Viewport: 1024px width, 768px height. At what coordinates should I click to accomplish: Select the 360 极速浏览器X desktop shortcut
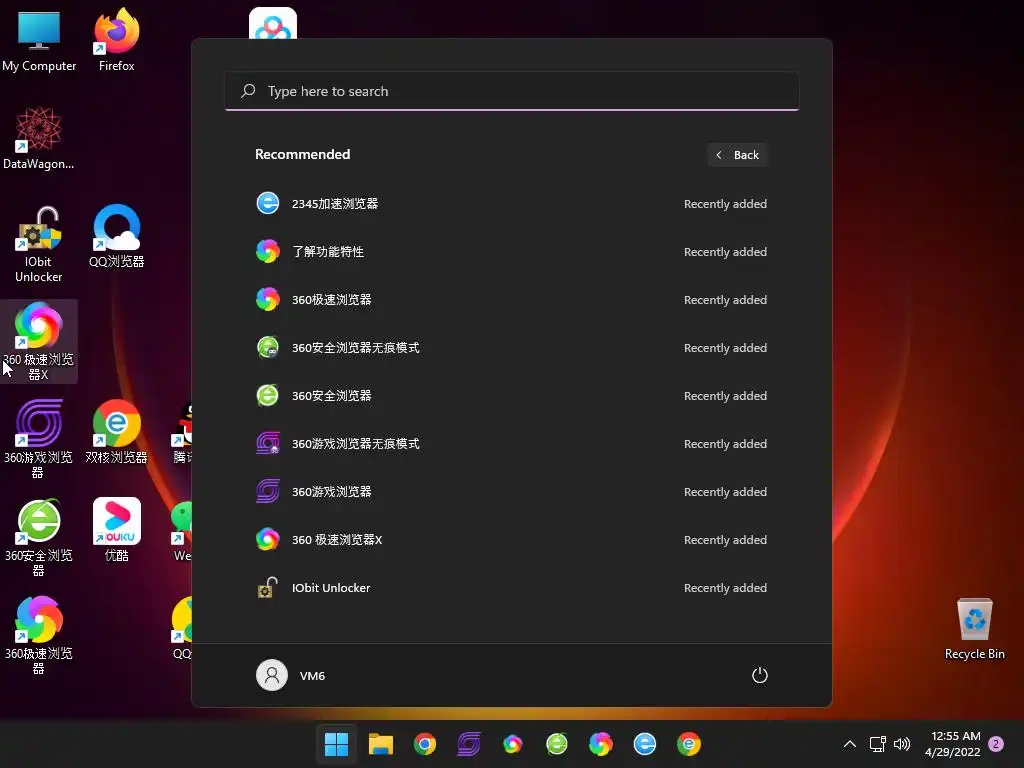tap(39, 342)
